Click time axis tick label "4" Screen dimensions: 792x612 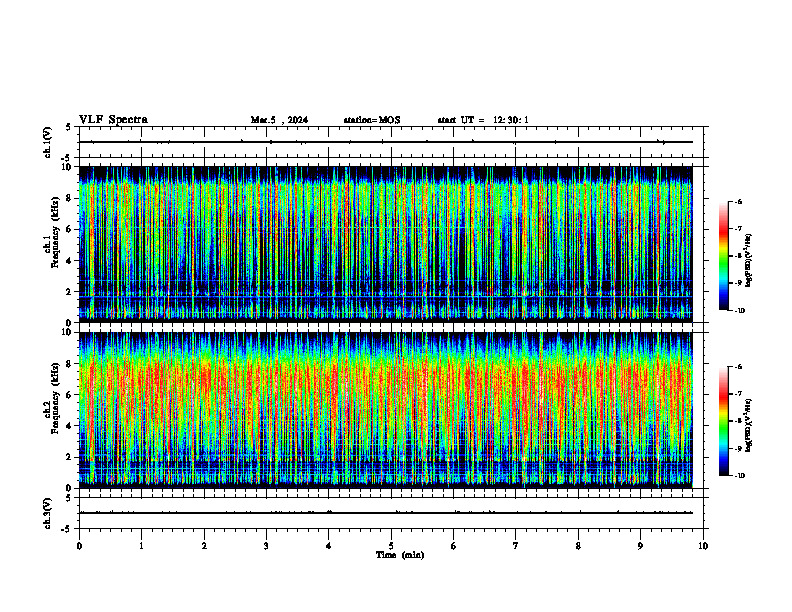[x=329, y=546]
